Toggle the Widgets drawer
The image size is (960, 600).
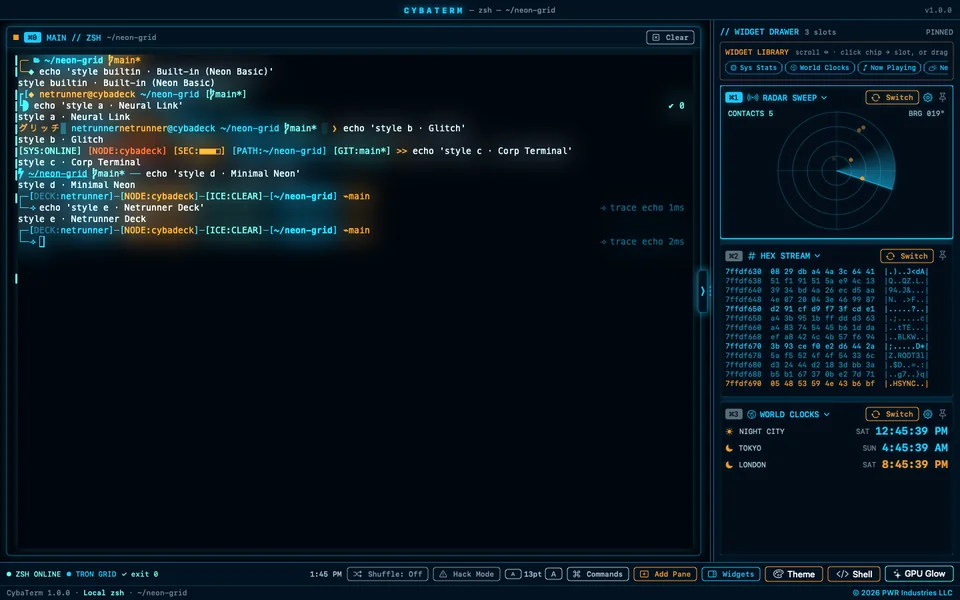(x=731, y=574)
